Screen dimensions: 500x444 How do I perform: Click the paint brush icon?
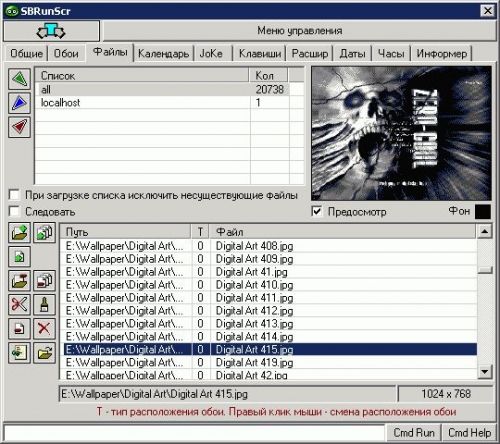pyautogui.click(x=44, y=304)
